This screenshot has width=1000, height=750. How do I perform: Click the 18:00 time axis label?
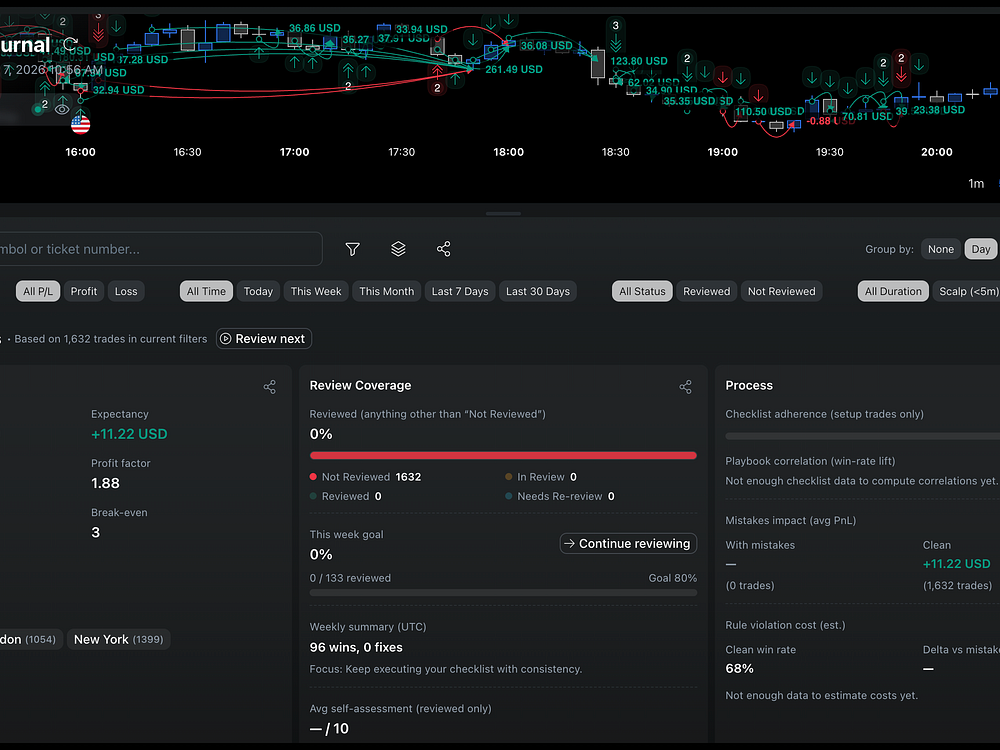tap(508, 152)
